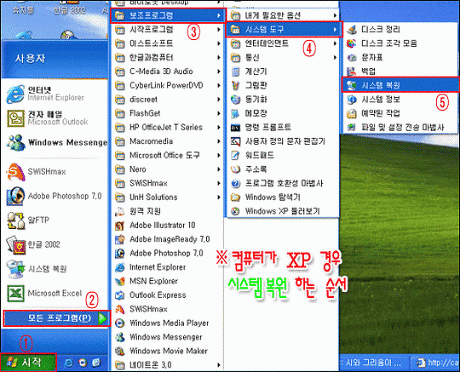
Task: Open Outlook Express
Action: [x=168, y=295]
